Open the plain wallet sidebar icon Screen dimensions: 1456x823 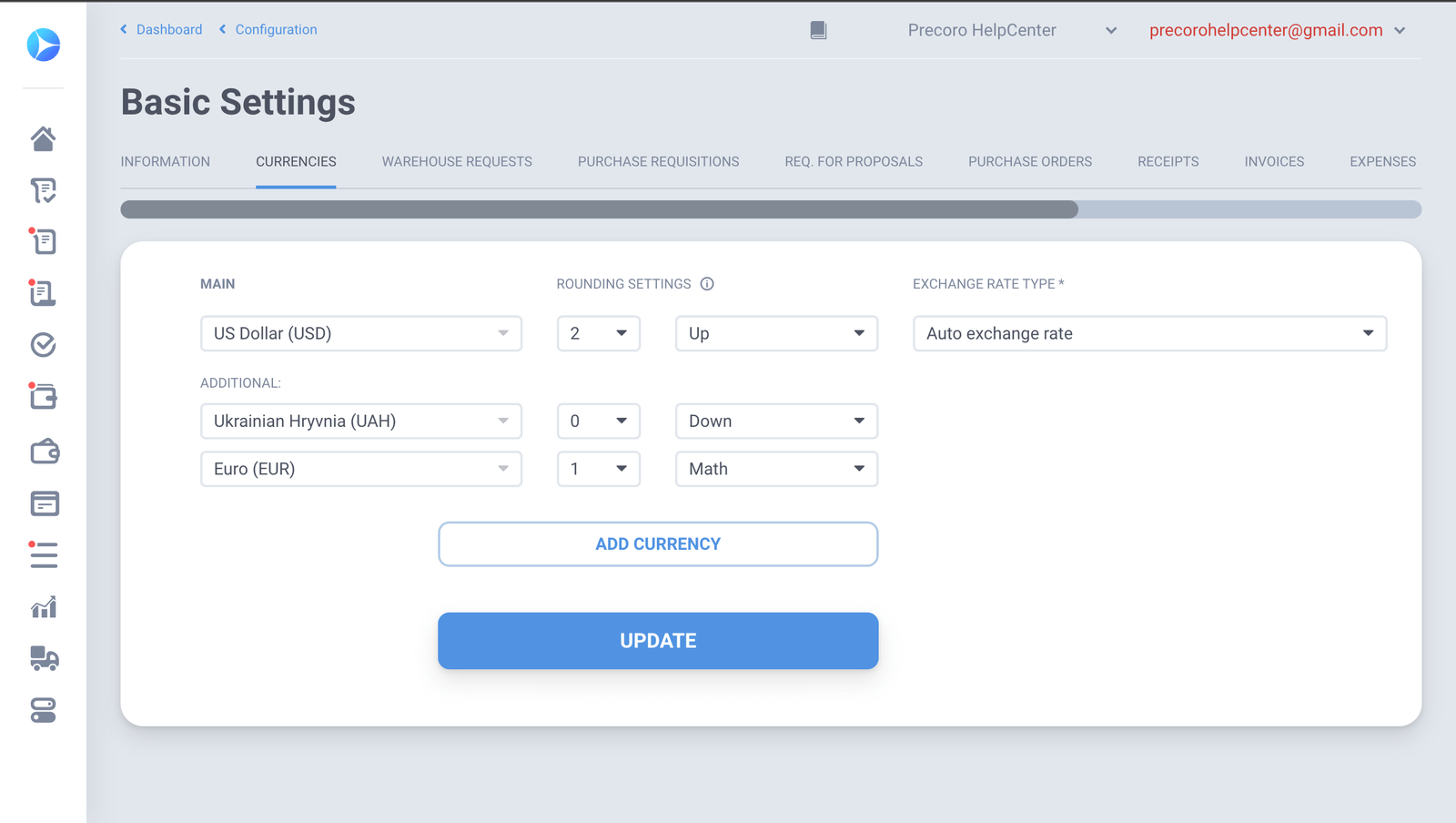click(x=44, y=452)
